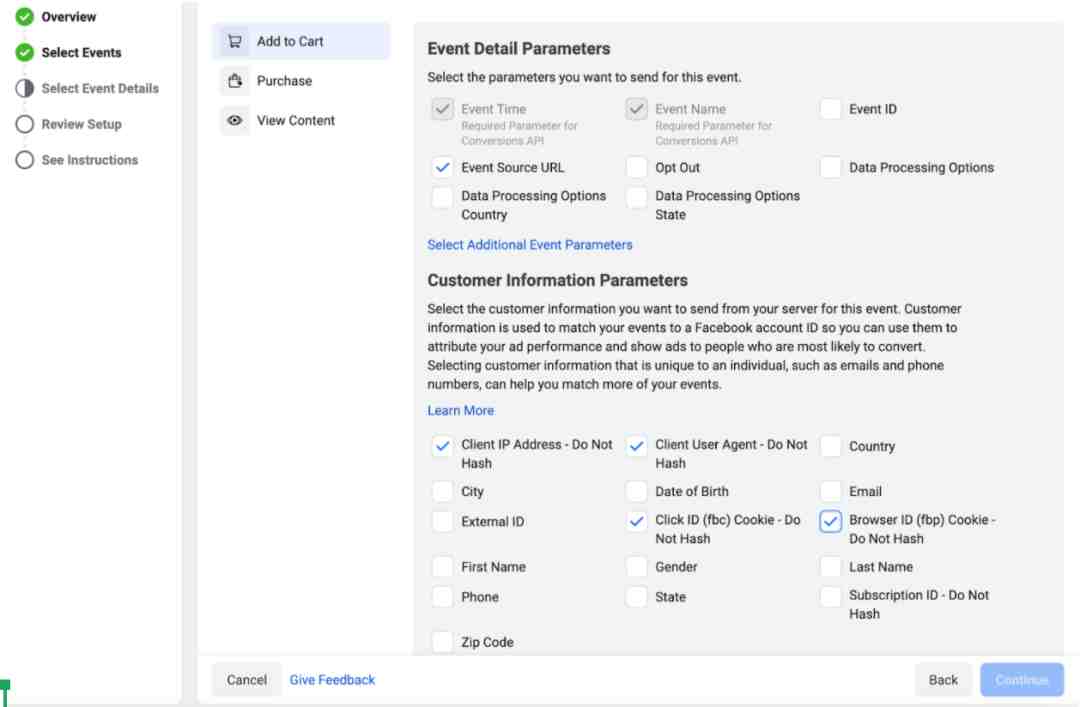The image size is (1080, 707).
Task: Enable the Date of Birth checkbox
Action: [x=636, y=491]
